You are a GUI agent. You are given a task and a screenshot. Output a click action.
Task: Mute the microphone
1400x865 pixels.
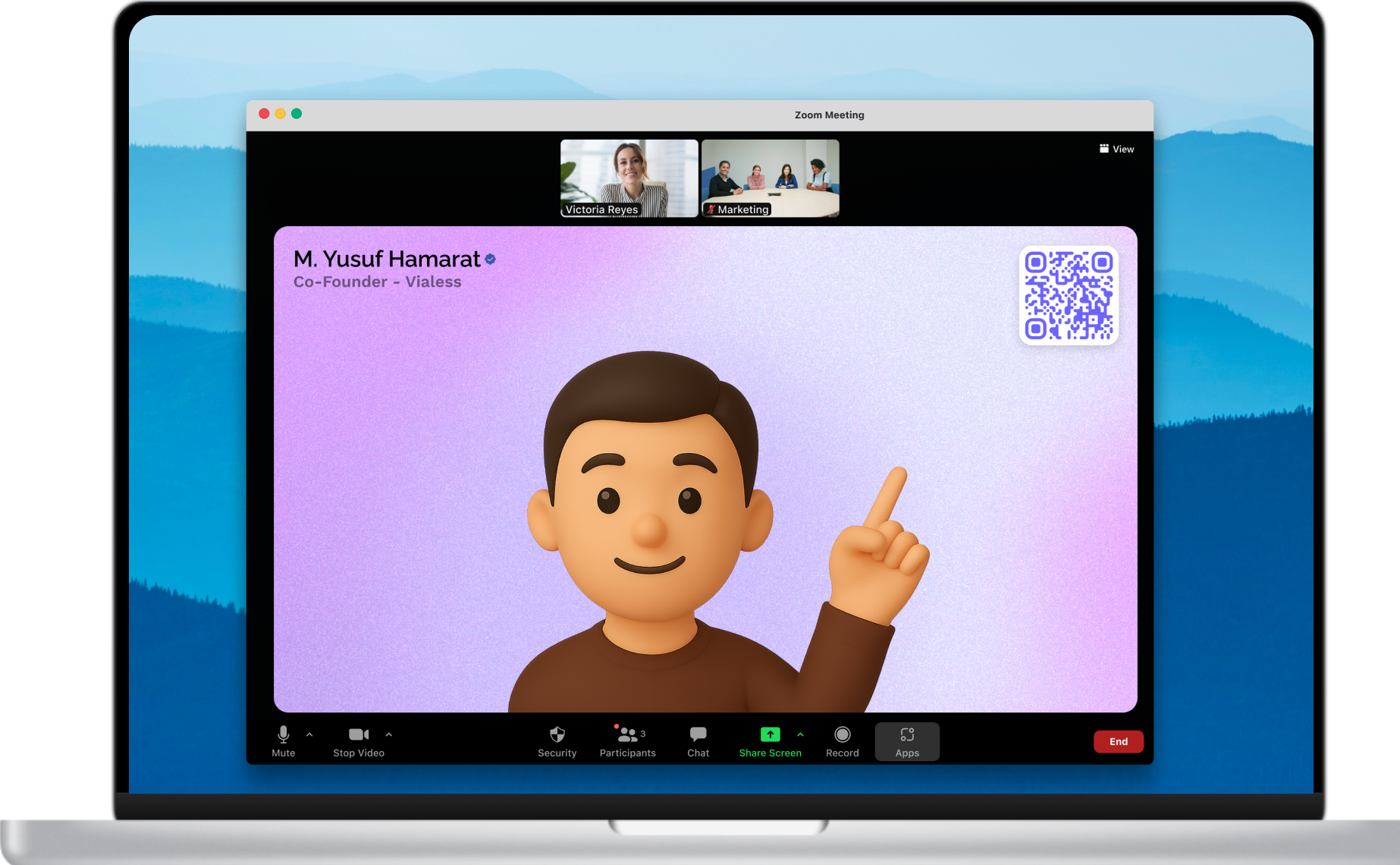coord(283,741)
